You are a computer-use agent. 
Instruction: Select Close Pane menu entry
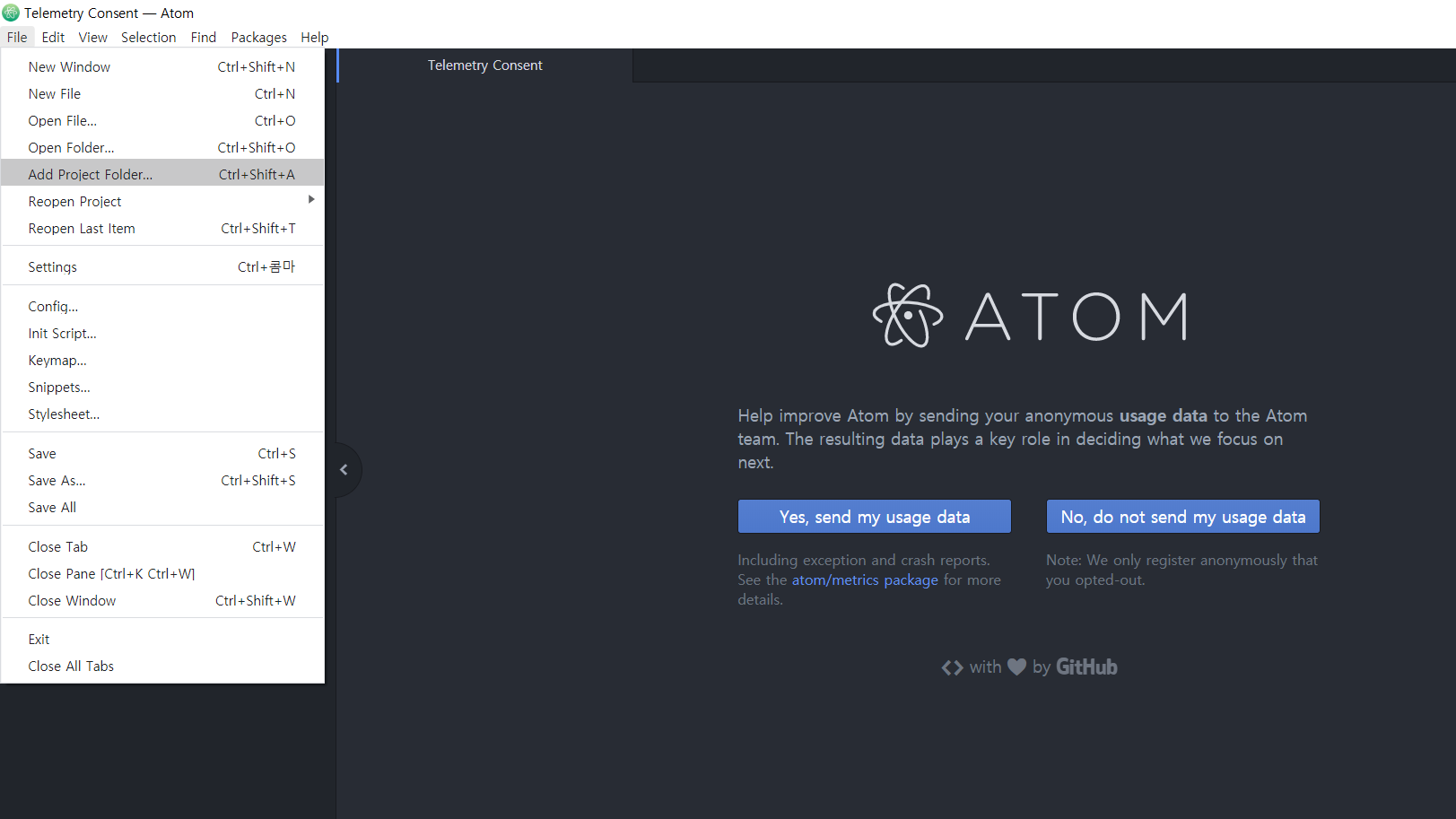[162, 574]
